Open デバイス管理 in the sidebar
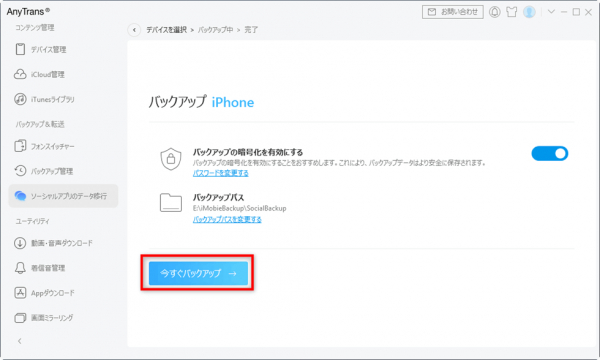This screenshot has width=600, height=360. 41,49
